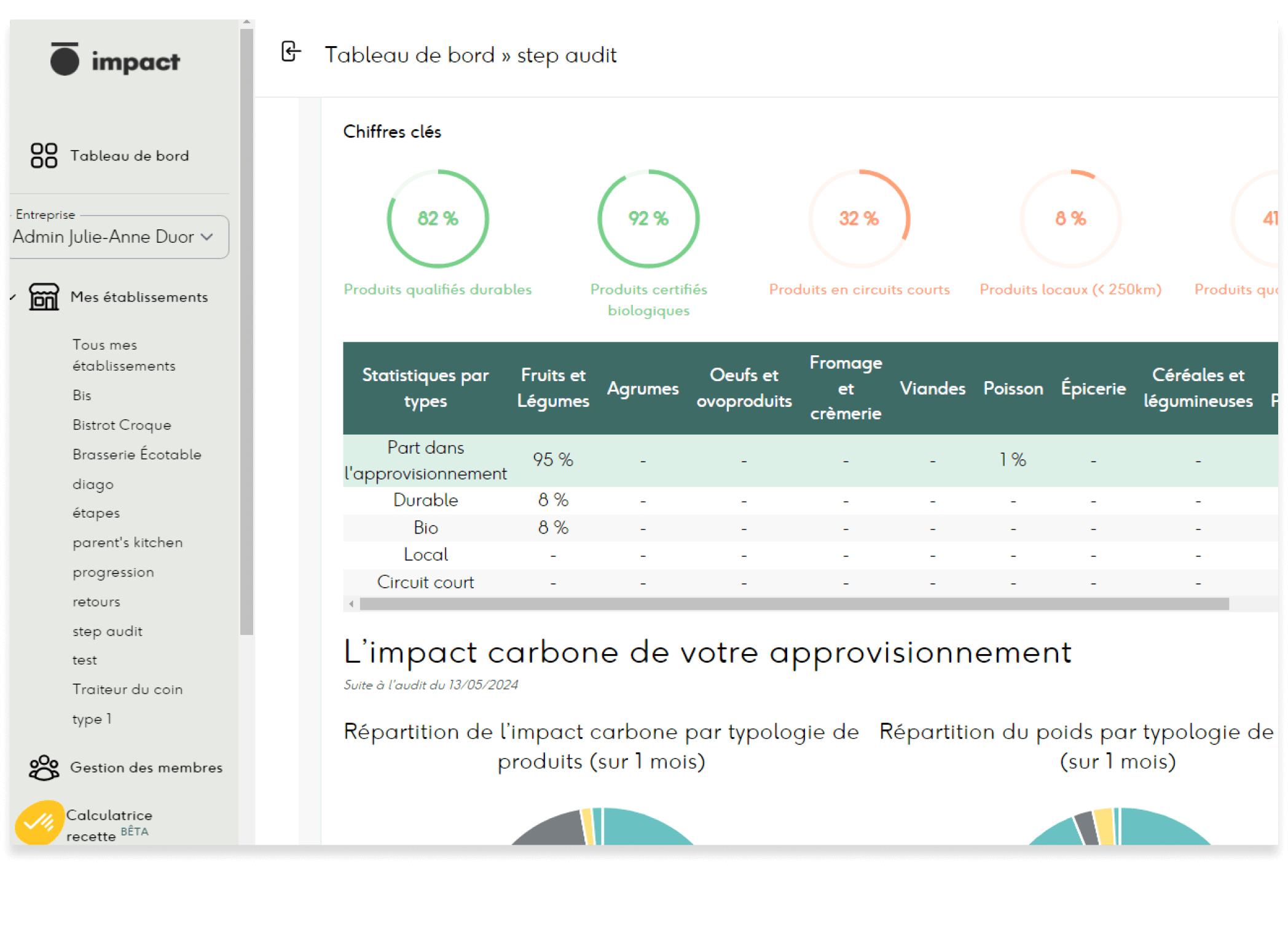Click the Gestion des membres people icon
This screenshot has width=1288, height=927.
pyautogui.click(x=44, y=767)
